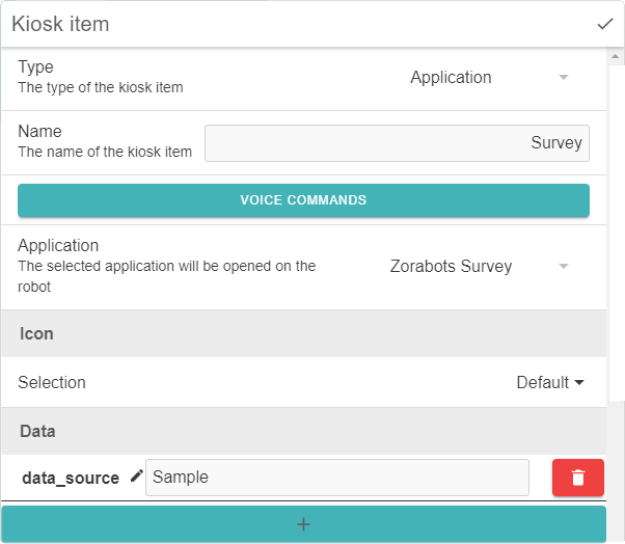625x544 pixels.
Task: Click the data_source key label
Action: pyautogui.click(x=71, y=478)
